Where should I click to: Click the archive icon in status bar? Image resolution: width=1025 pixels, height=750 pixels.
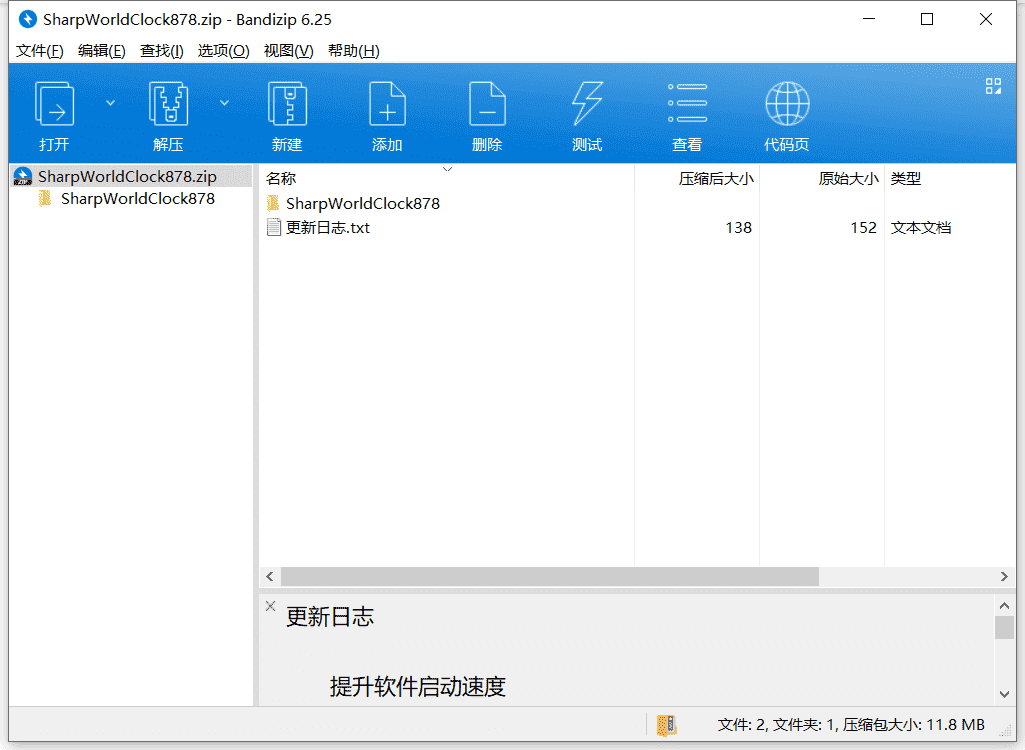666,725
